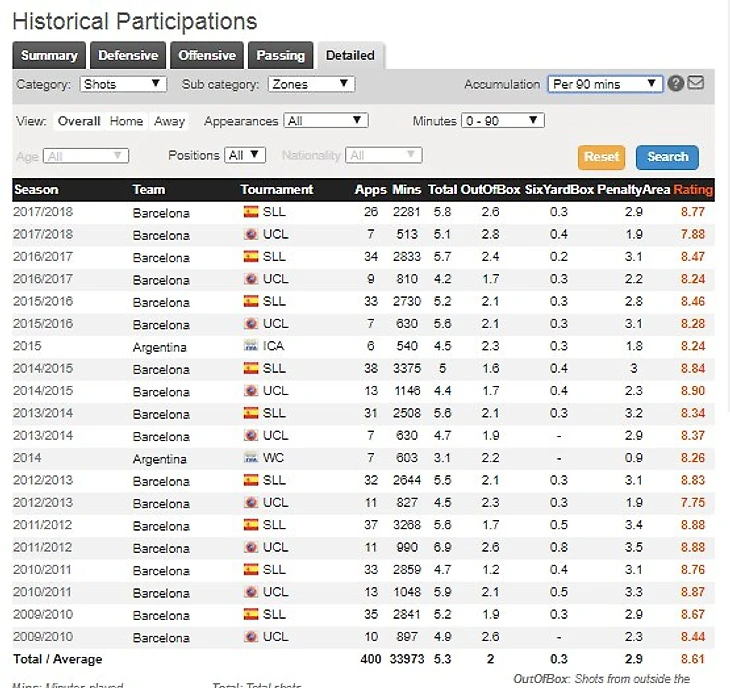The width and height of the screenshot is (730, 688).
Task: Click Spain flag in 2014/2015 SLL row
Action: click(250, 368)
